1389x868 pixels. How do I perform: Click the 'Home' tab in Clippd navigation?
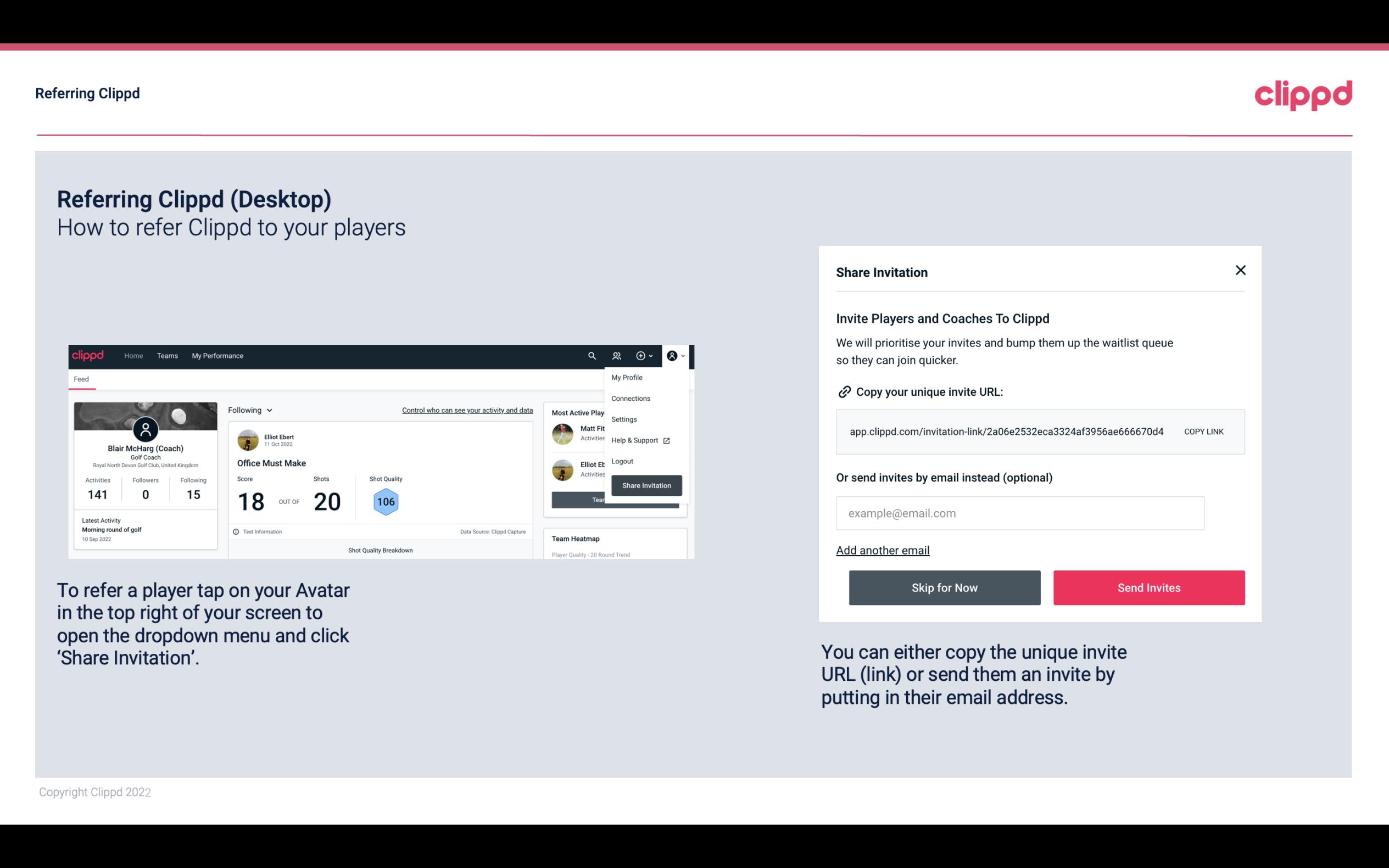(x=133, y=355)
